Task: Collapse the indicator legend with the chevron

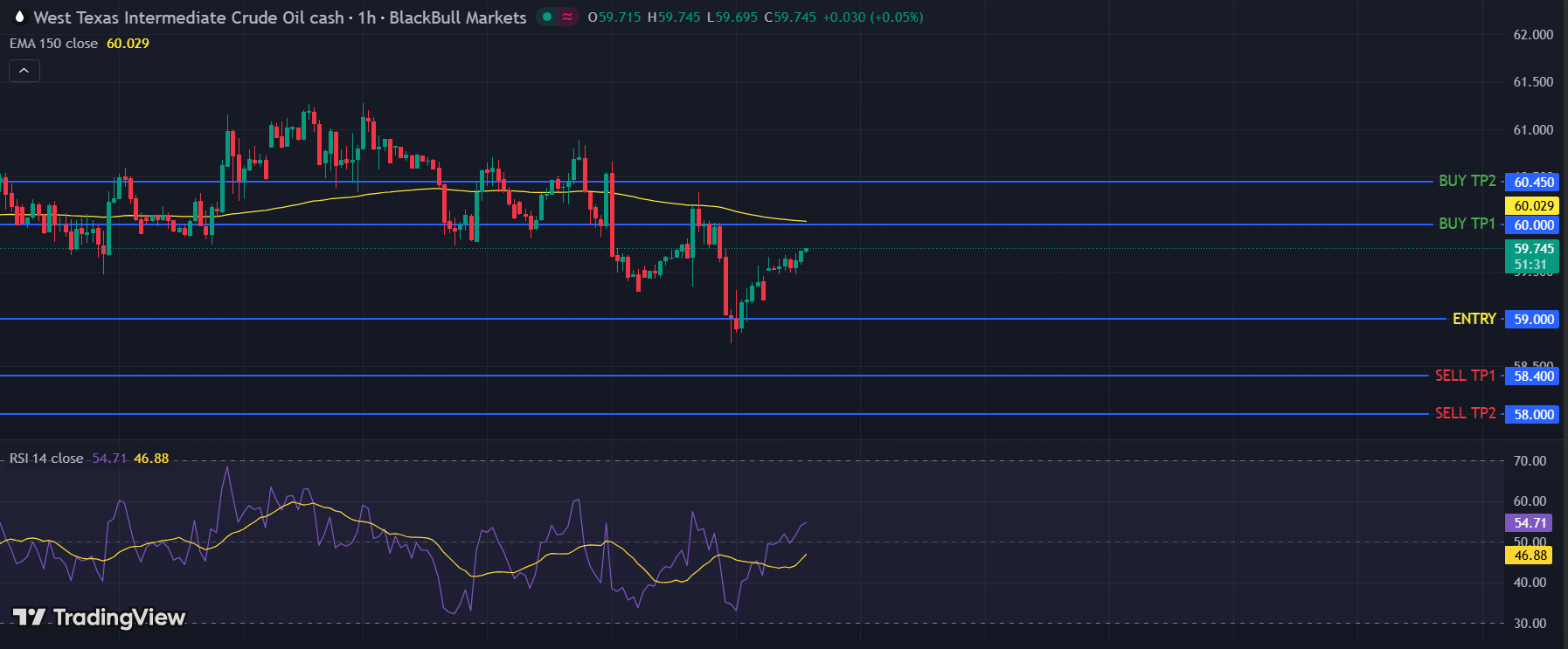Action: coord(24,71)
